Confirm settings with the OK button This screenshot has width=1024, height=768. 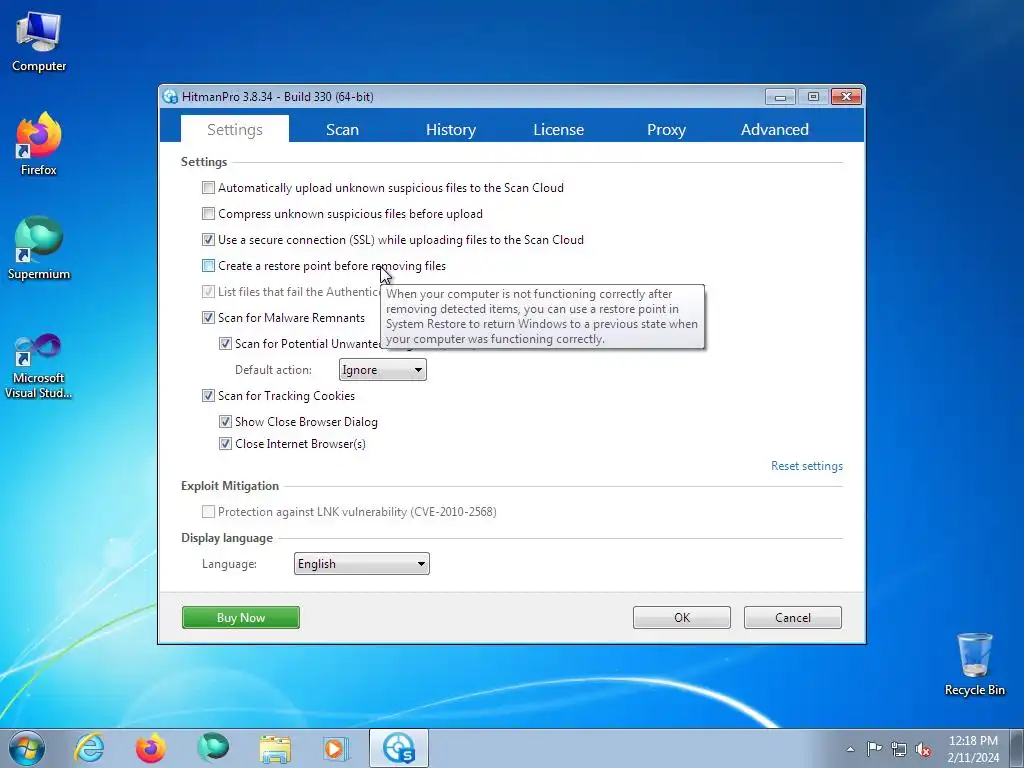pyautogui.click(x=682, y=617)
